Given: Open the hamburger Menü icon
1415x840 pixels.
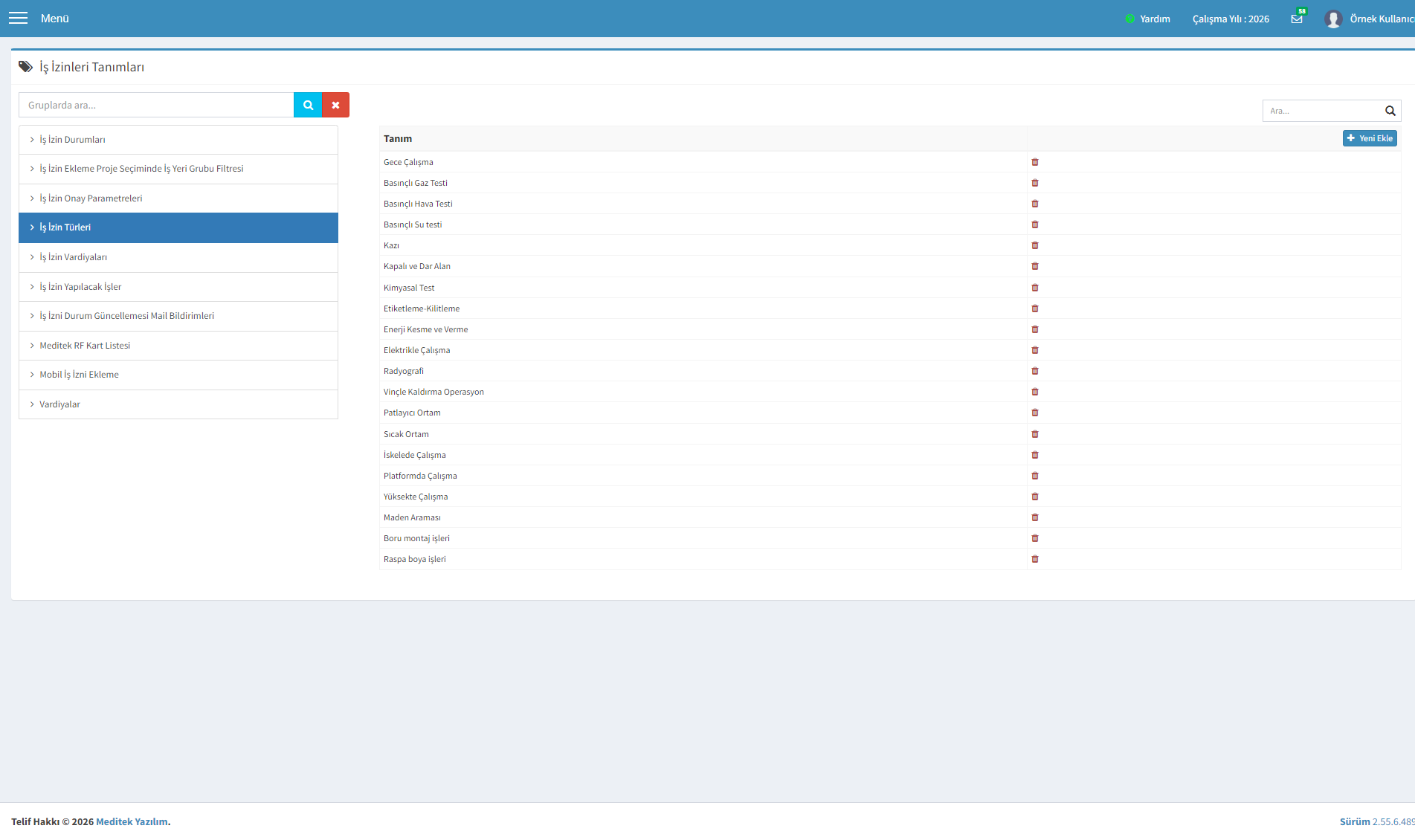Looking at the screenshot, I should point(18,18).
